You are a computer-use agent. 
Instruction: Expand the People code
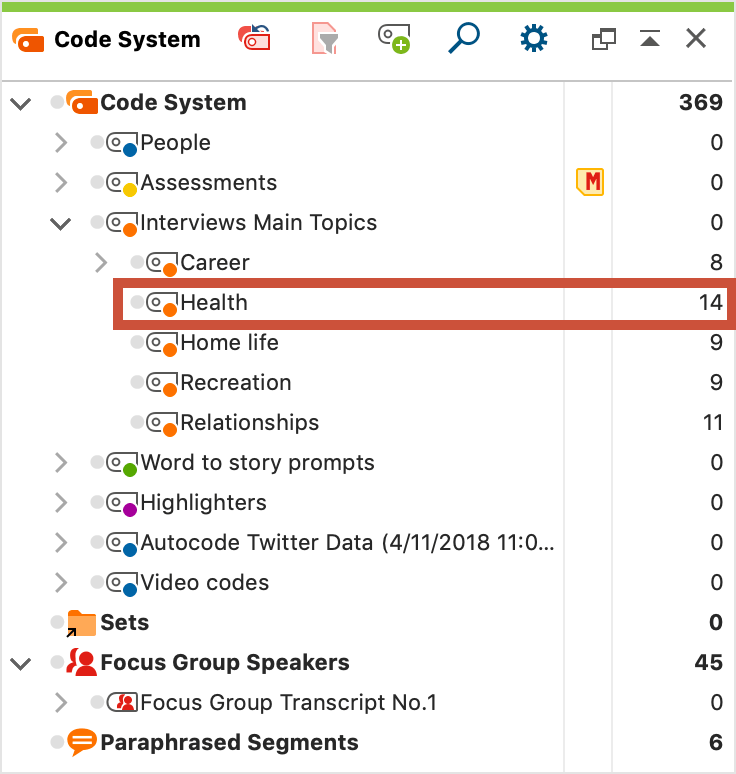click(61, 143)
